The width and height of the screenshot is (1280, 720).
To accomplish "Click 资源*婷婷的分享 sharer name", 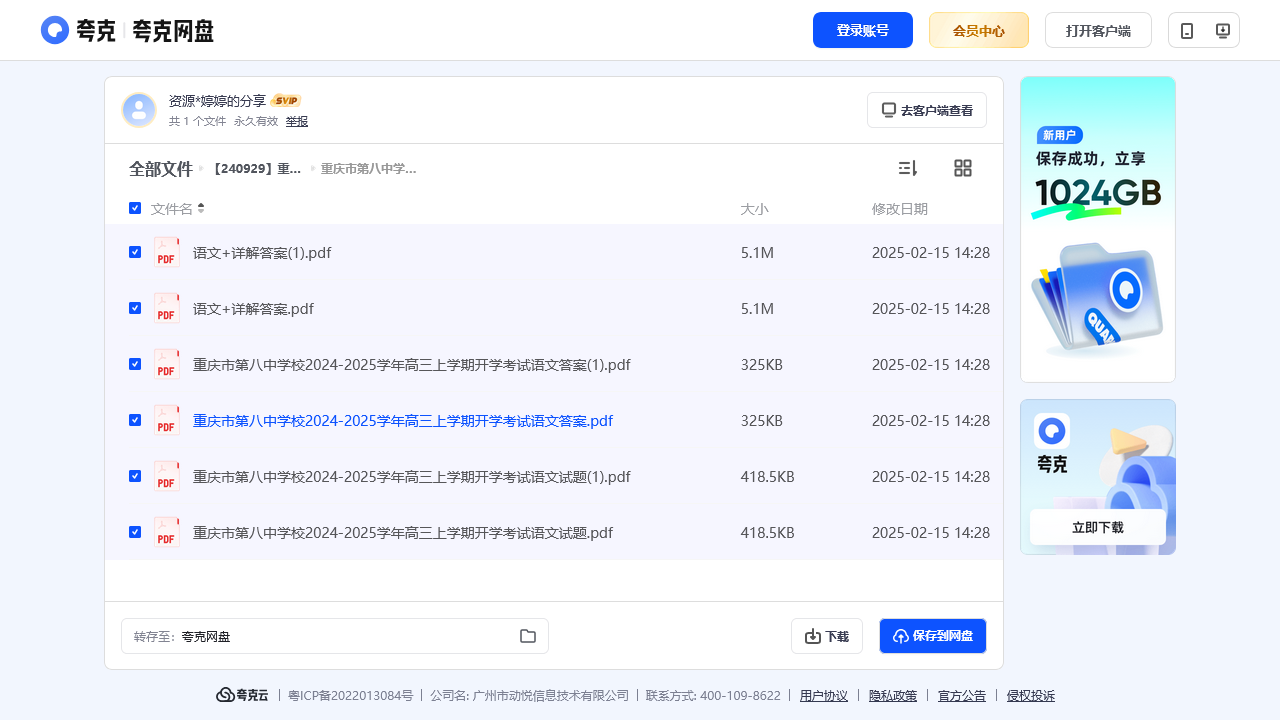I will tap(217, 101).
